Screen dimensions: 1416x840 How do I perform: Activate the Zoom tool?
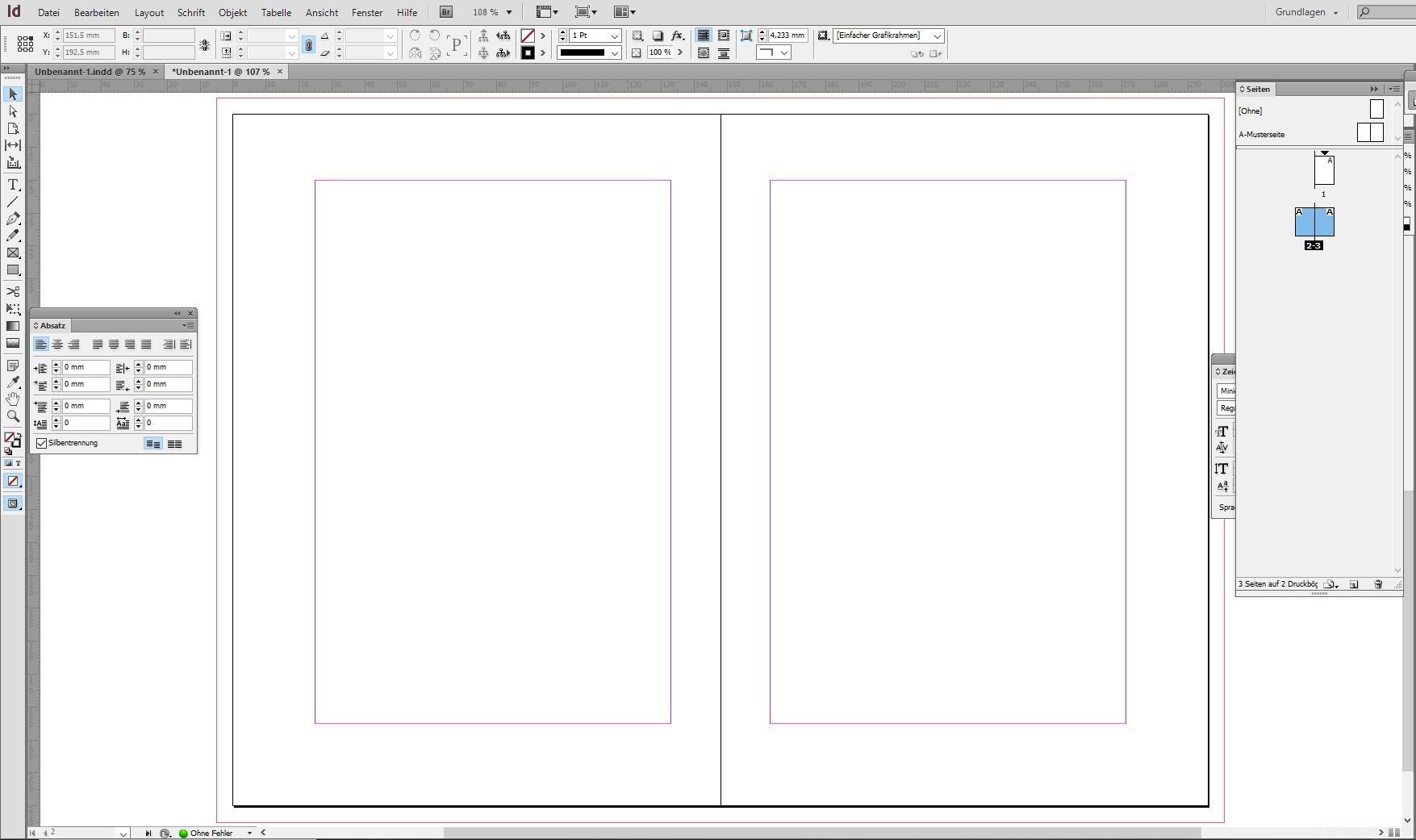point(13,416)
